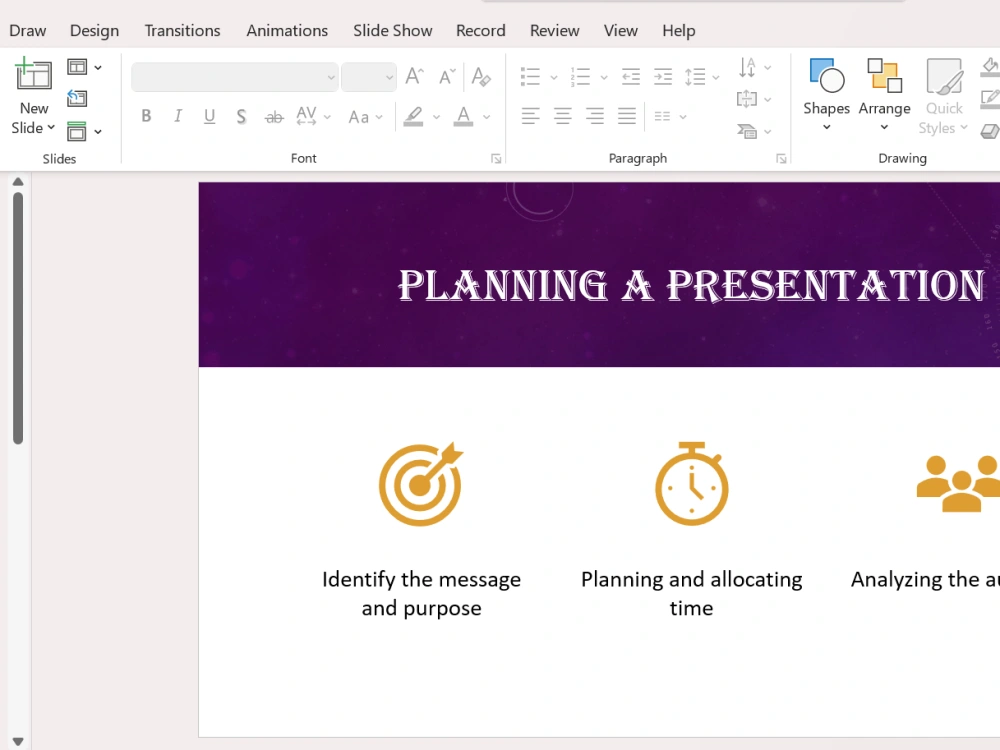Screen dimensions: 1000x750
Task: Go to the Animations tab
Action: (287, 31)
